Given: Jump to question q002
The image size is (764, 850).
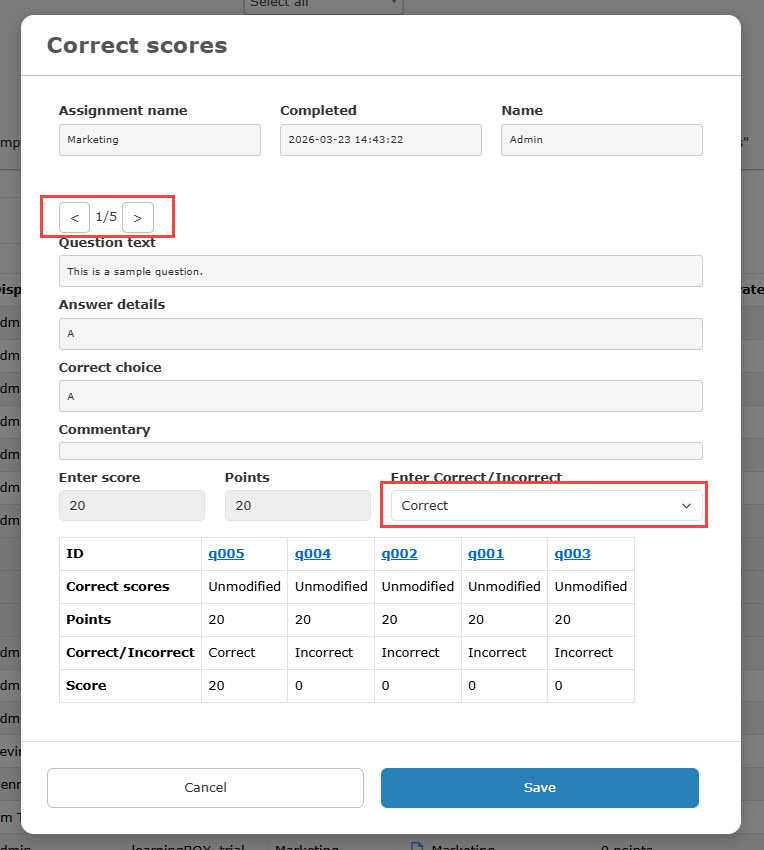Looking at the screenshot, I should tap(399, 553).
